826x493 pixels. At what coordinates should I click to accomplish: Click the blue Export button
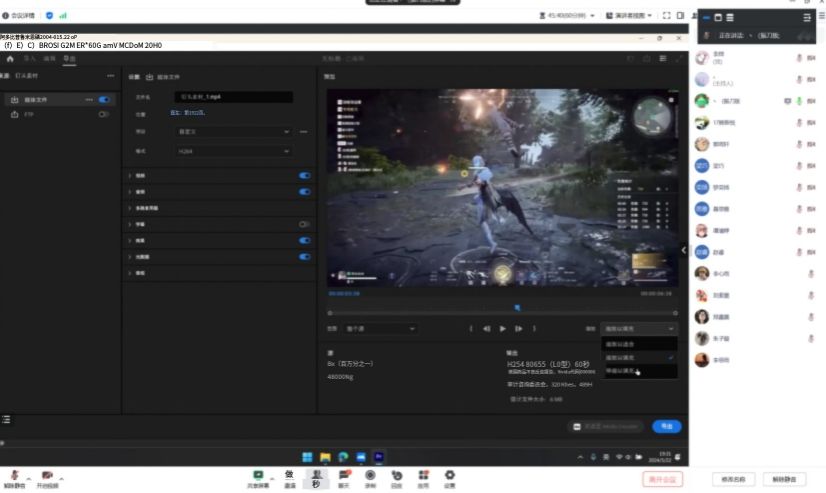pos(666,426)
